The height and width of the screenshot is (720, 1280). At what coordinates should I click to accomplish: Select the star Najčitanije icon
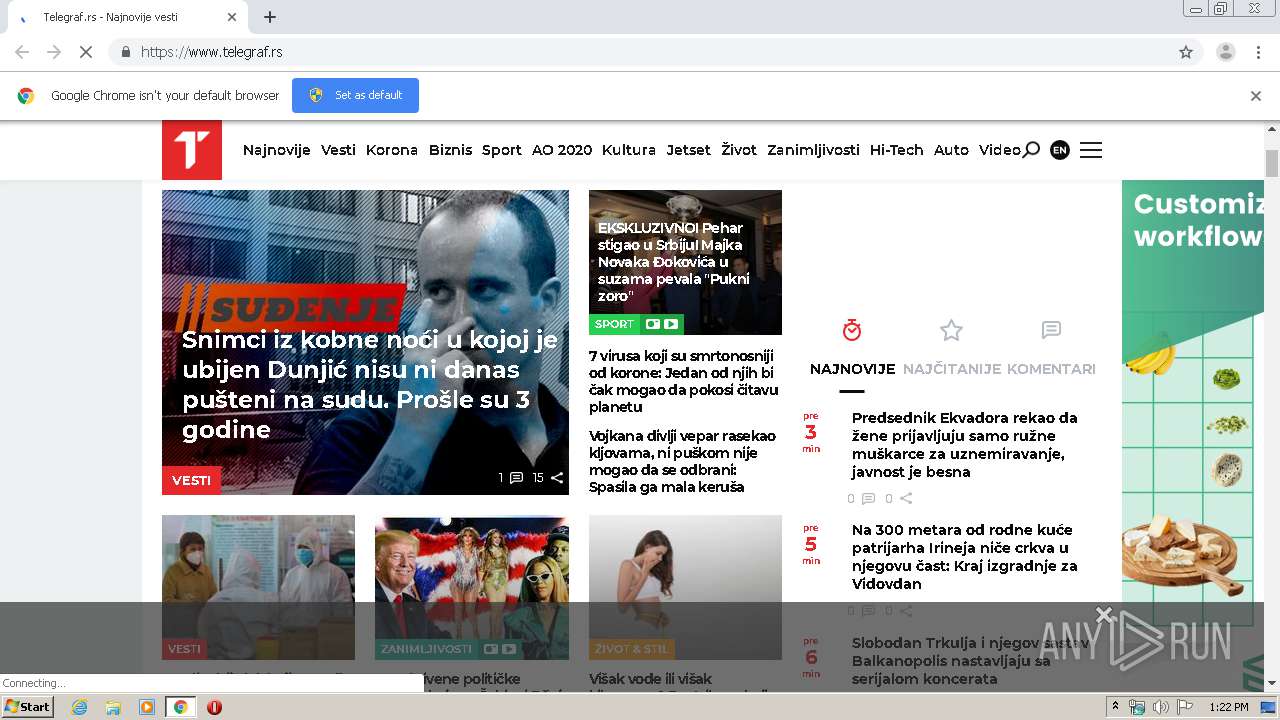pos(951,330)
